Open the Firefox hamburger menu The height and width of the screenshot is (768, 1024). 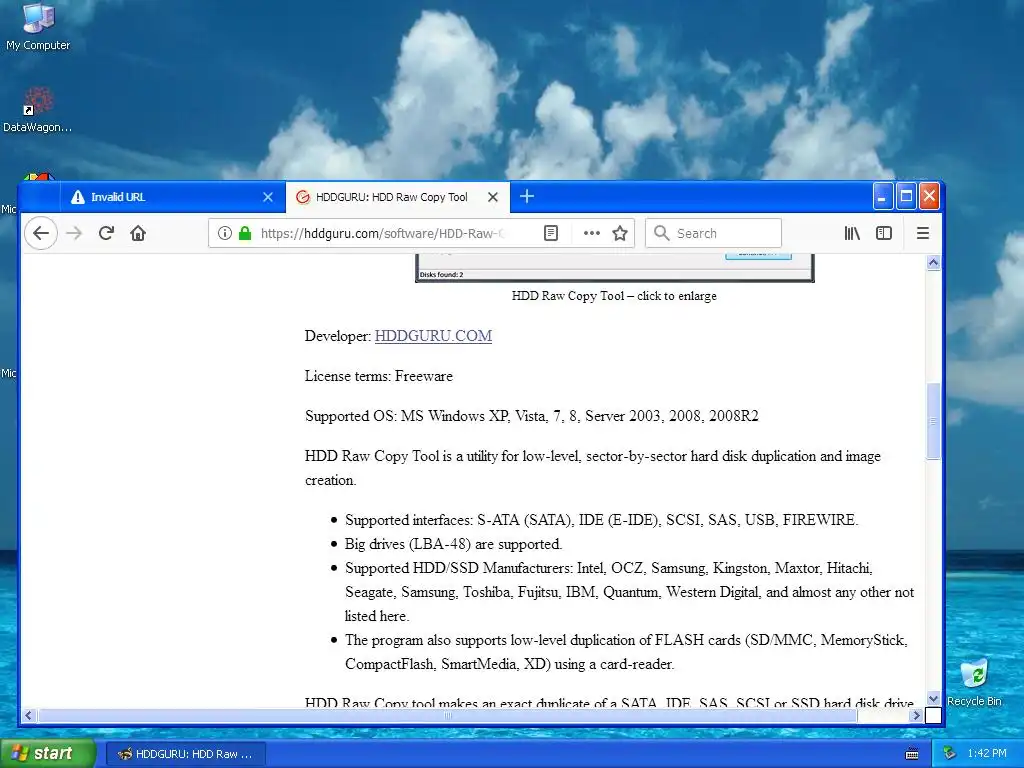[x=923, y=233]
